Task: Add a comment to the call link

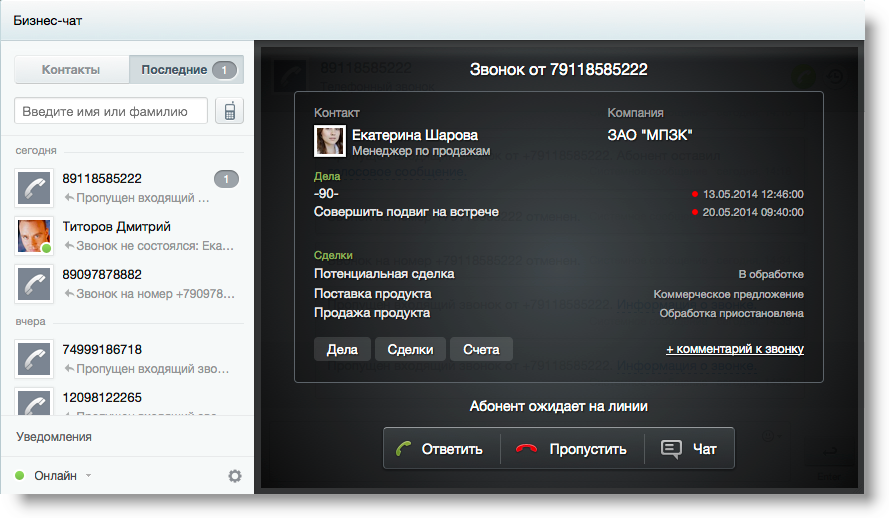Action: [x=734, y=349]
